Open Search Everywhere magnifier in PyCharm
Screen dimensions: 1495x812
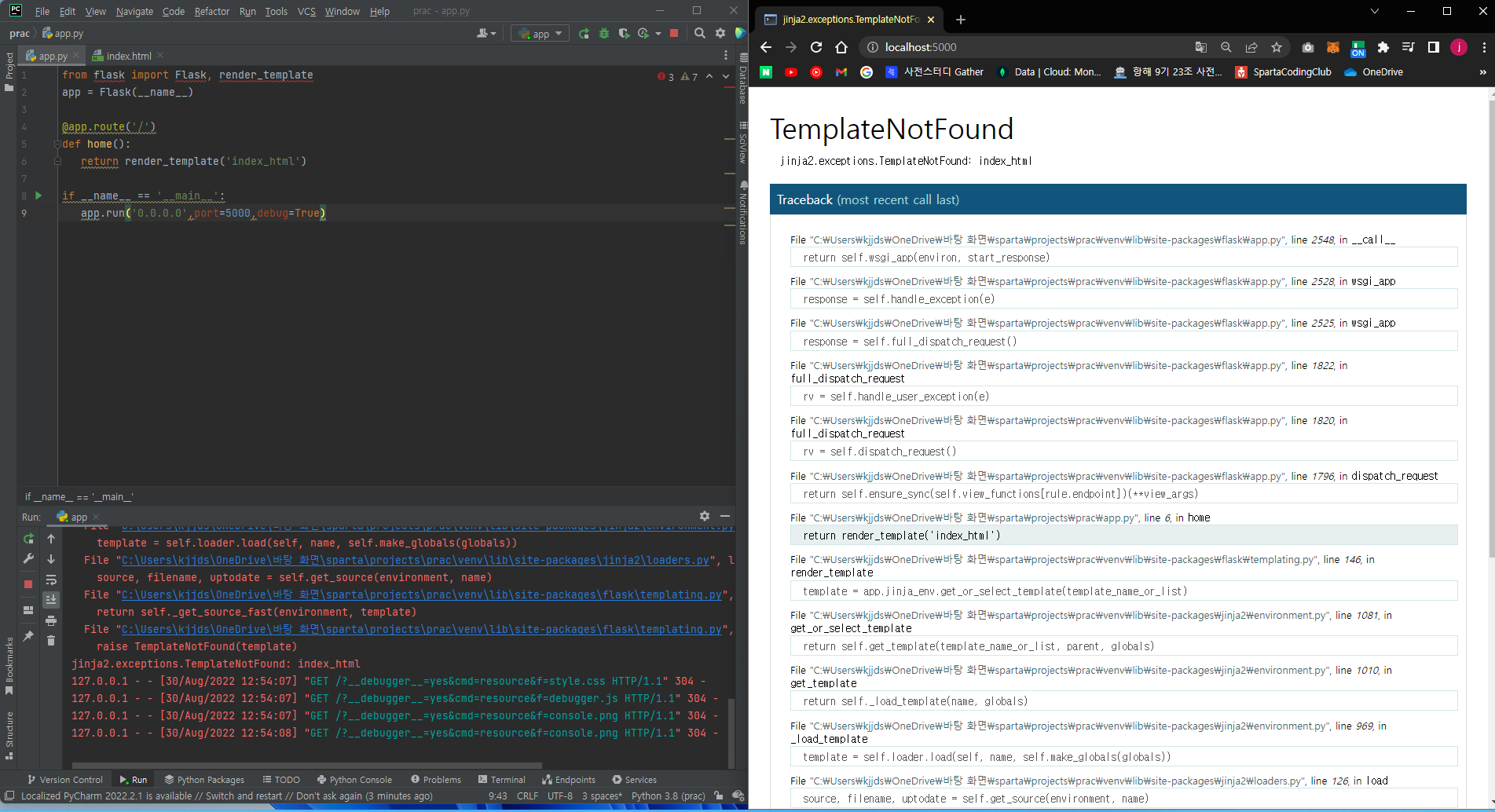[x=700, y=34]
